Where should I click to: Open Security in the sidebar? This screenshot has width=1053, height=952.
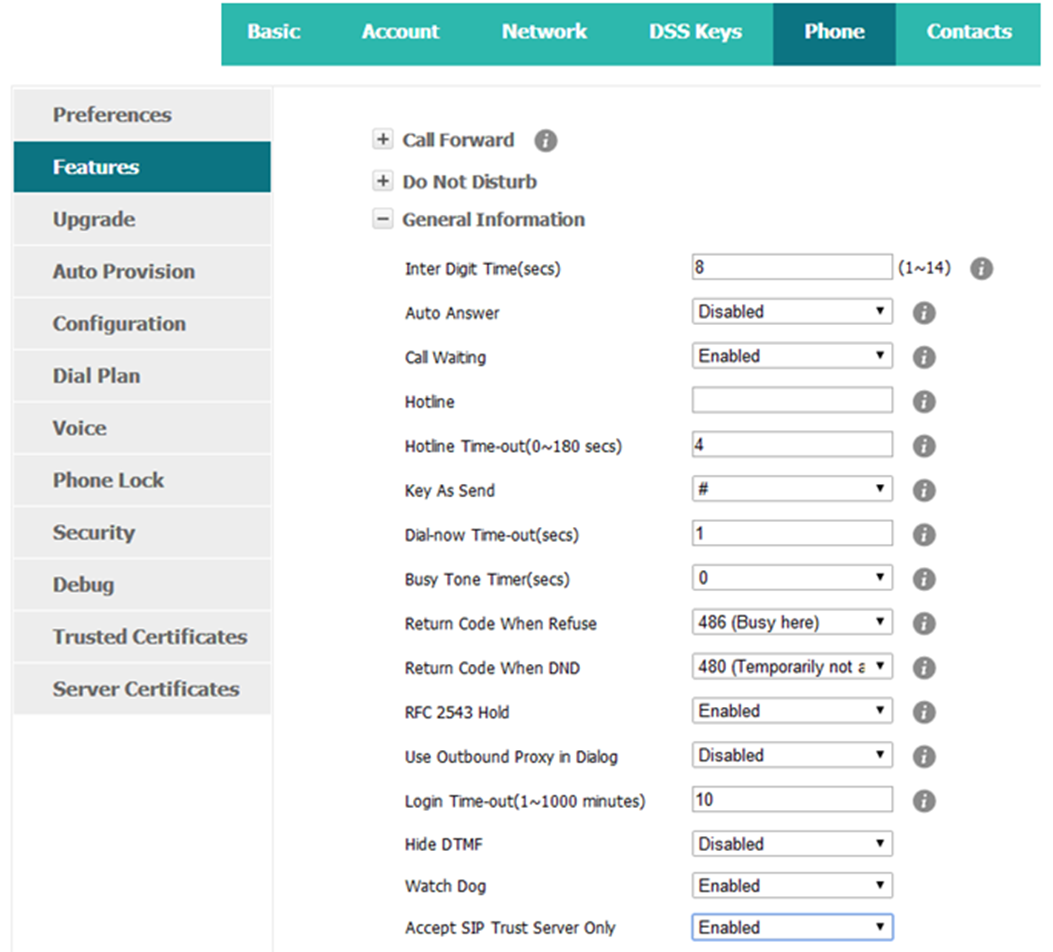142,533
